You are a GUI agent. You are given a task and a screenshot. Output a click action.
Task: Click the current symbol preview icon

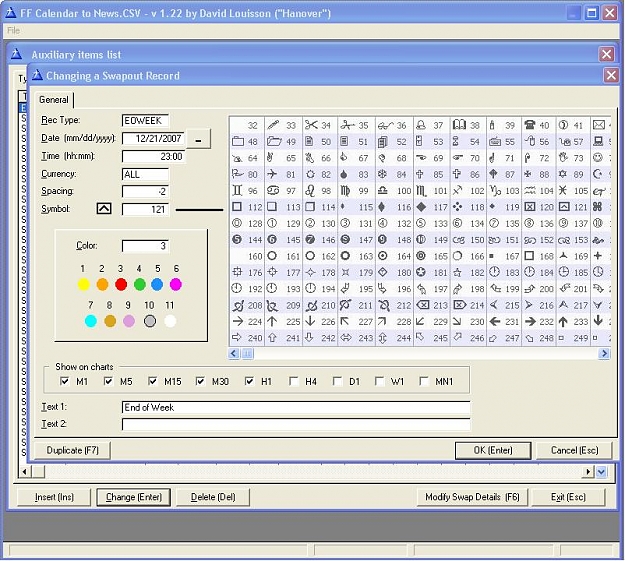(104, 208)
